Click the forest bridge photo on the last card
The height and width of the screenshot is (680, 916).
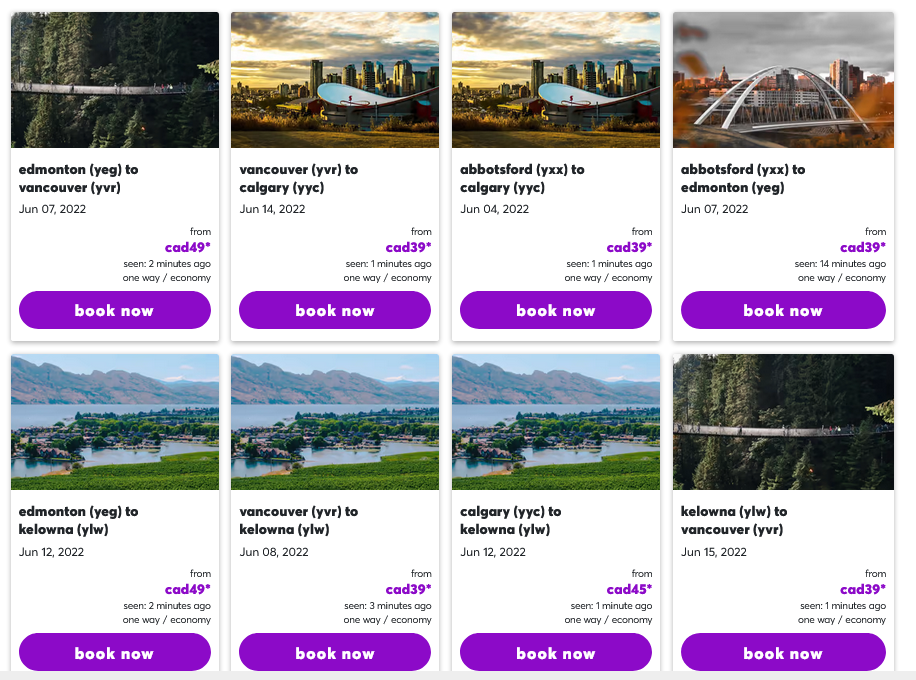click(x=783, y=422)
